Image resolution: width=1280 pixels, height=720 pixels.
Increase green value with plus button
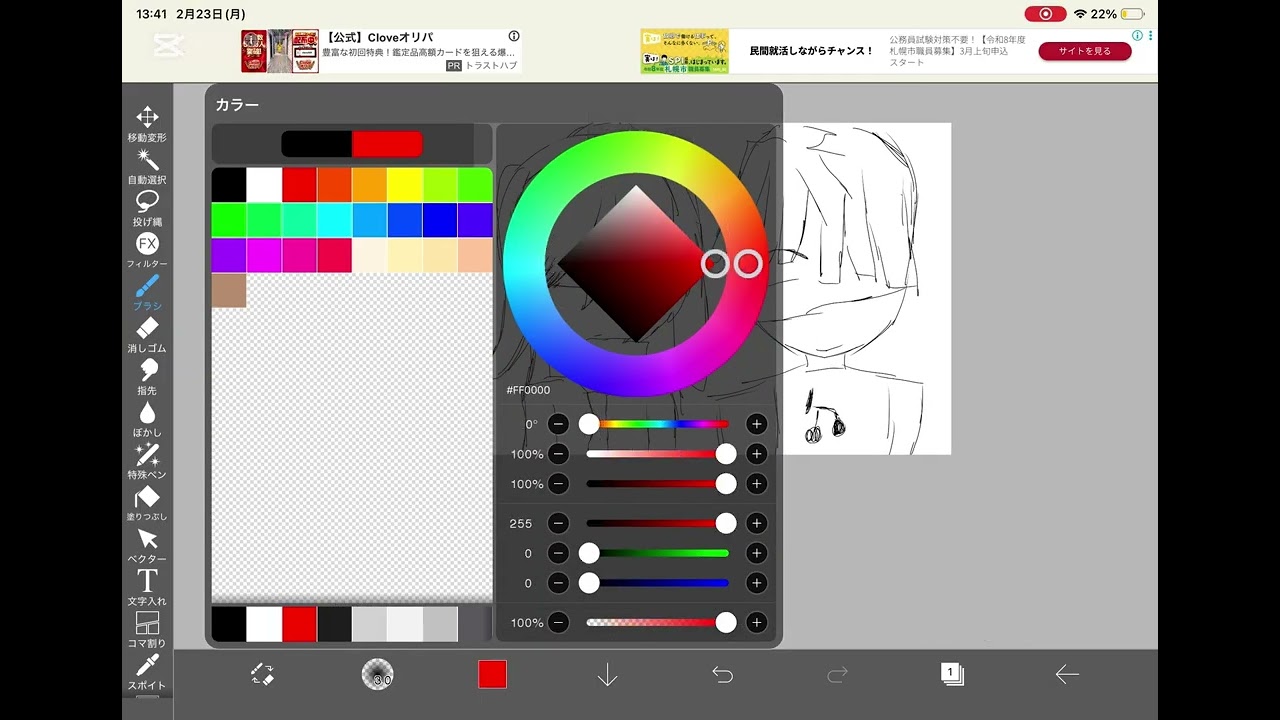(x=757, y=553)
